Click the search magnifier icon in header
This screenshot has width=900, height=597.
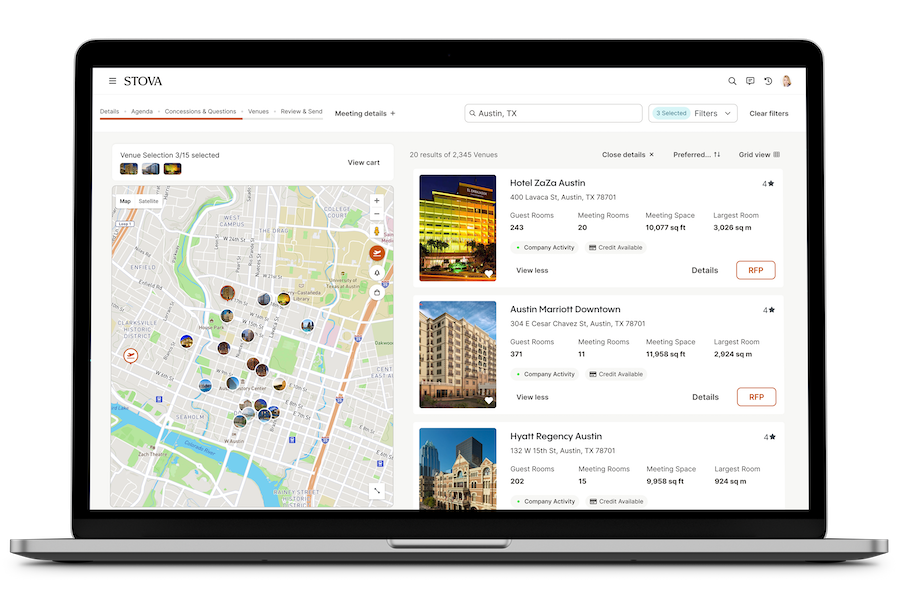[x=732, y=81]
